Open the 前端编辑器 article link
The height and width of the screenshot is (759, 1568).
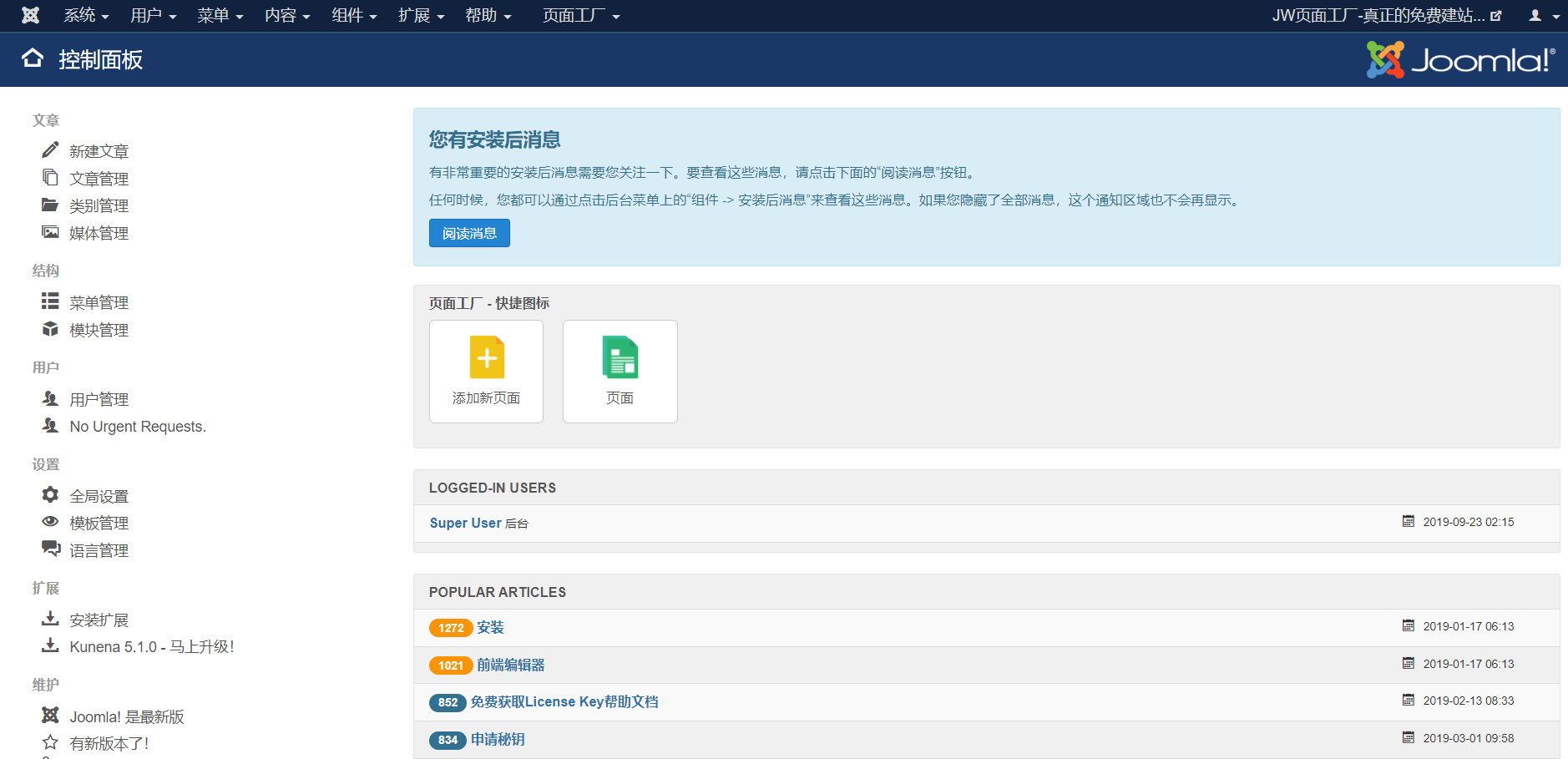(x=510, y=665)
